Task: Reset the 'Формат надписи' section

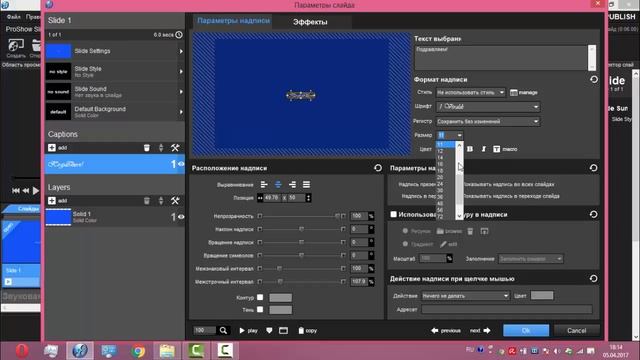Action: [x=594, y=80]
